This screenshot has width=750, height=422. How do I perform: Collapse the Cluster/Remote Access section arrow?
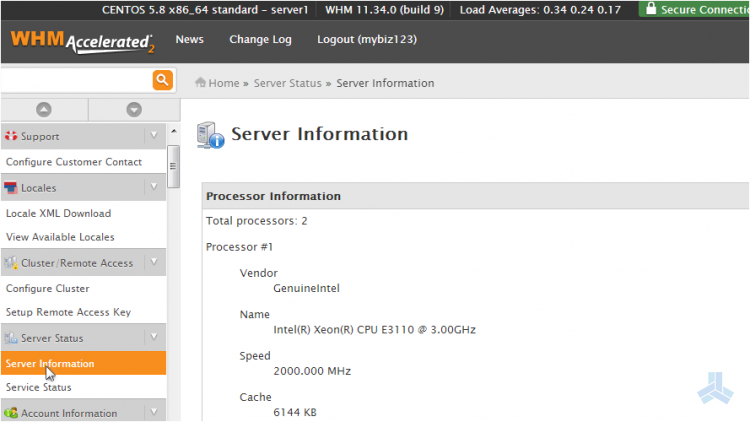(x=154, y=262)
